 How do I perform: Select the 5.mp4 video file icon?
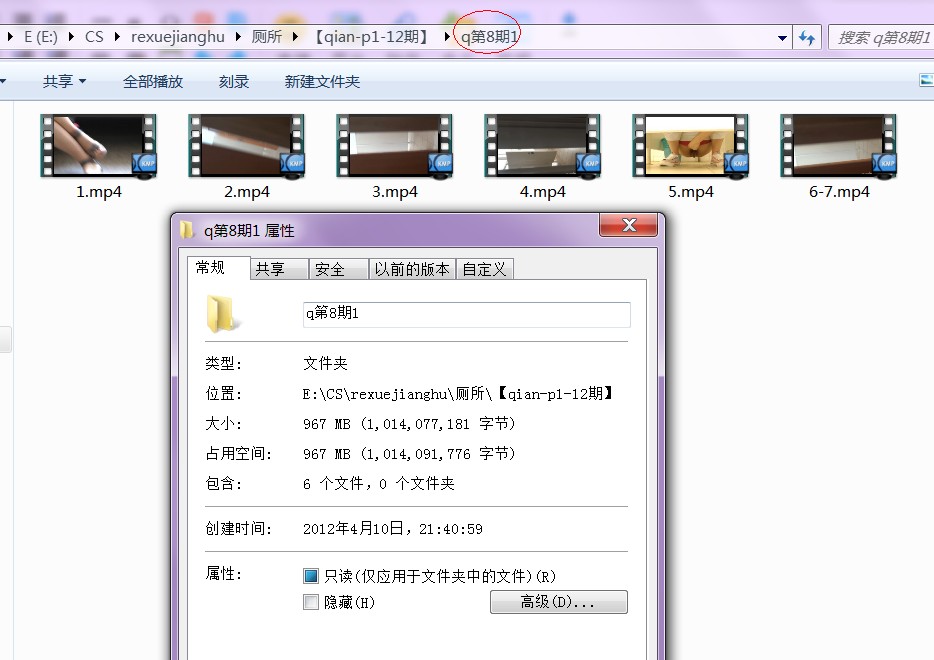[691, 146]
